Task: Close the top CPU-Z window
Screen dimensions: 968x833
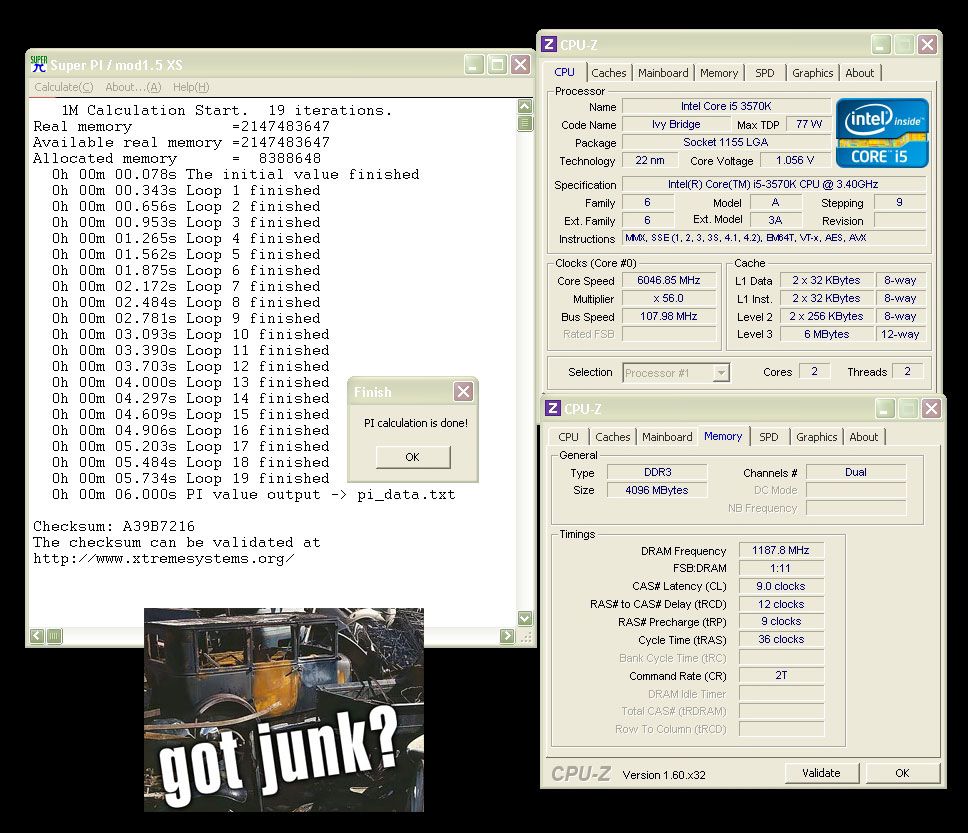Action: (x=927, y=44)
